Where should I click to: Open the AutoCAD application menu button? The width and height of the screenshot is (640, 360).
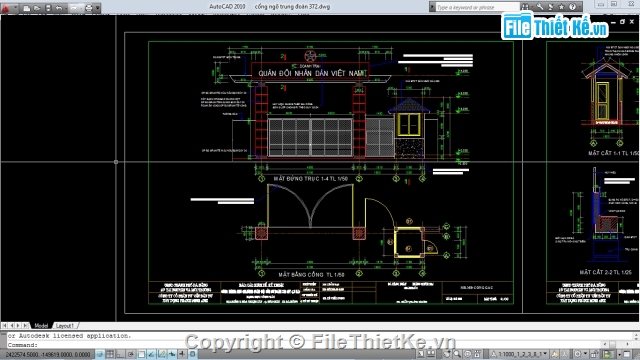pos(6,8)
